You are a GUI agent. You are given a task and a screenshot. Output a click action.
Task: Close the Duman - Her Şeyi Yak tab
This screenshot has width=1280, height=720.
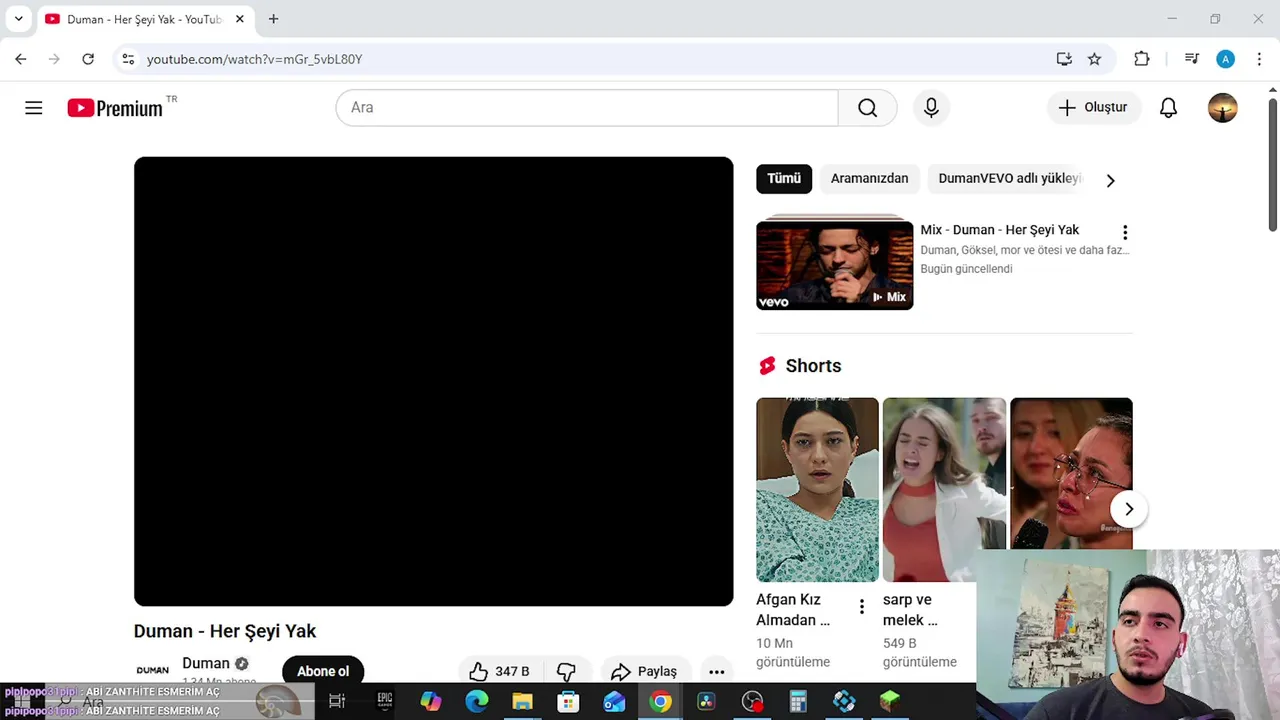pos(240,19)
